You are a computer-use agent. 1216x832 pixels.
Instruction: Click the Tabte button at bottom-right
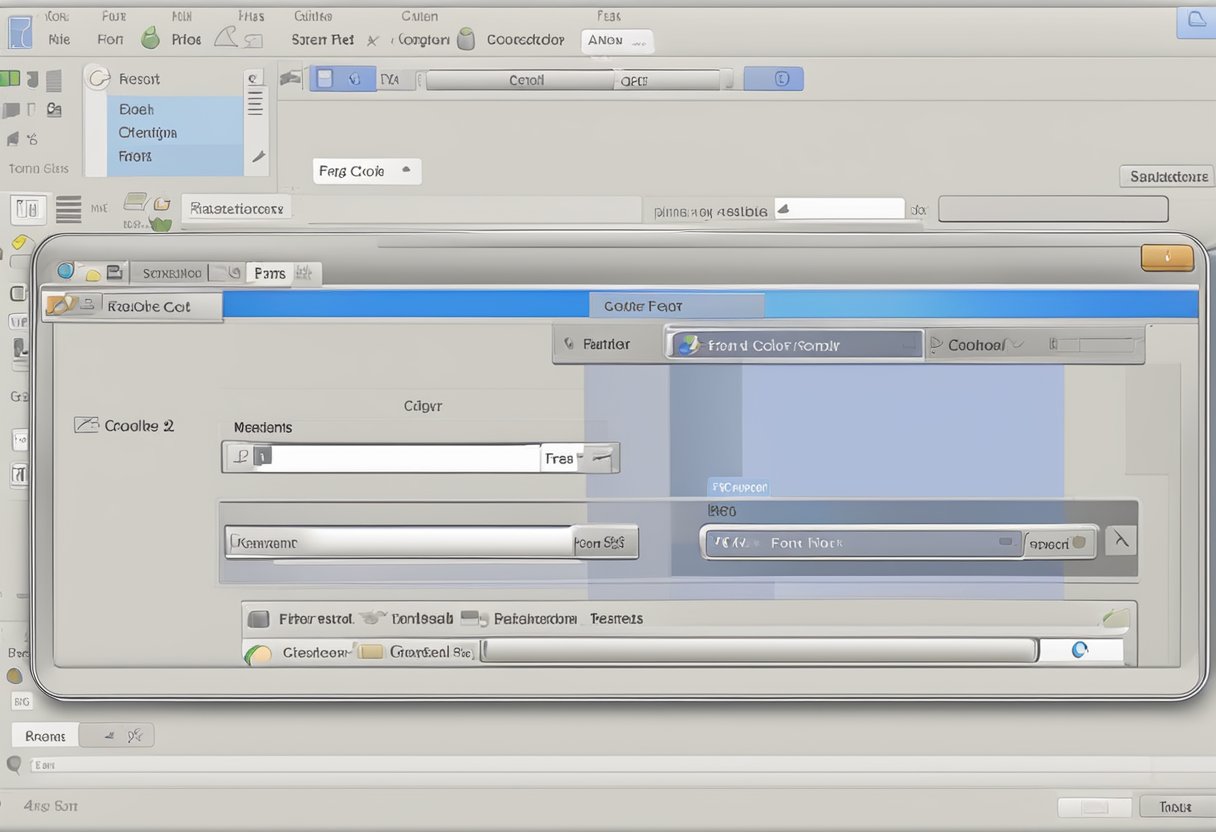coord(1175,806)
